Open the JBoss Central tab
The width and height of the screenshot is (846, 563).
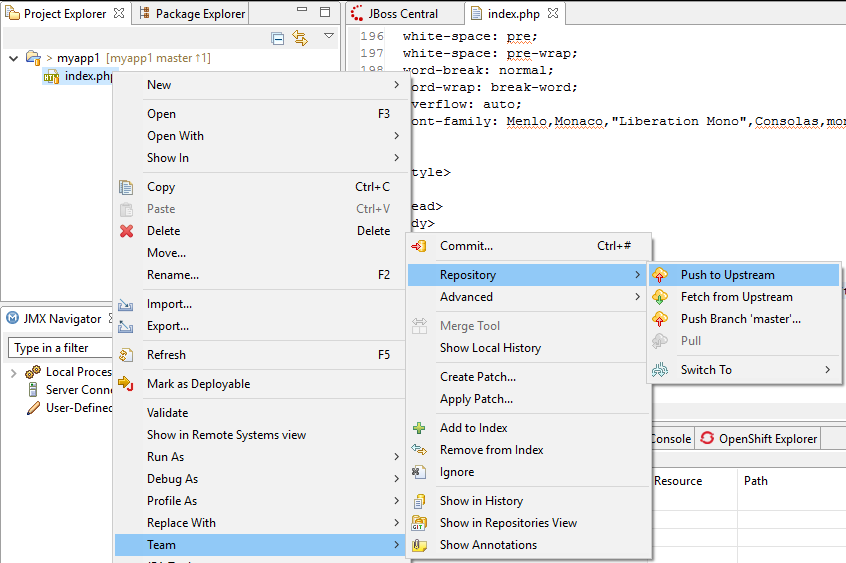[402, 13]
